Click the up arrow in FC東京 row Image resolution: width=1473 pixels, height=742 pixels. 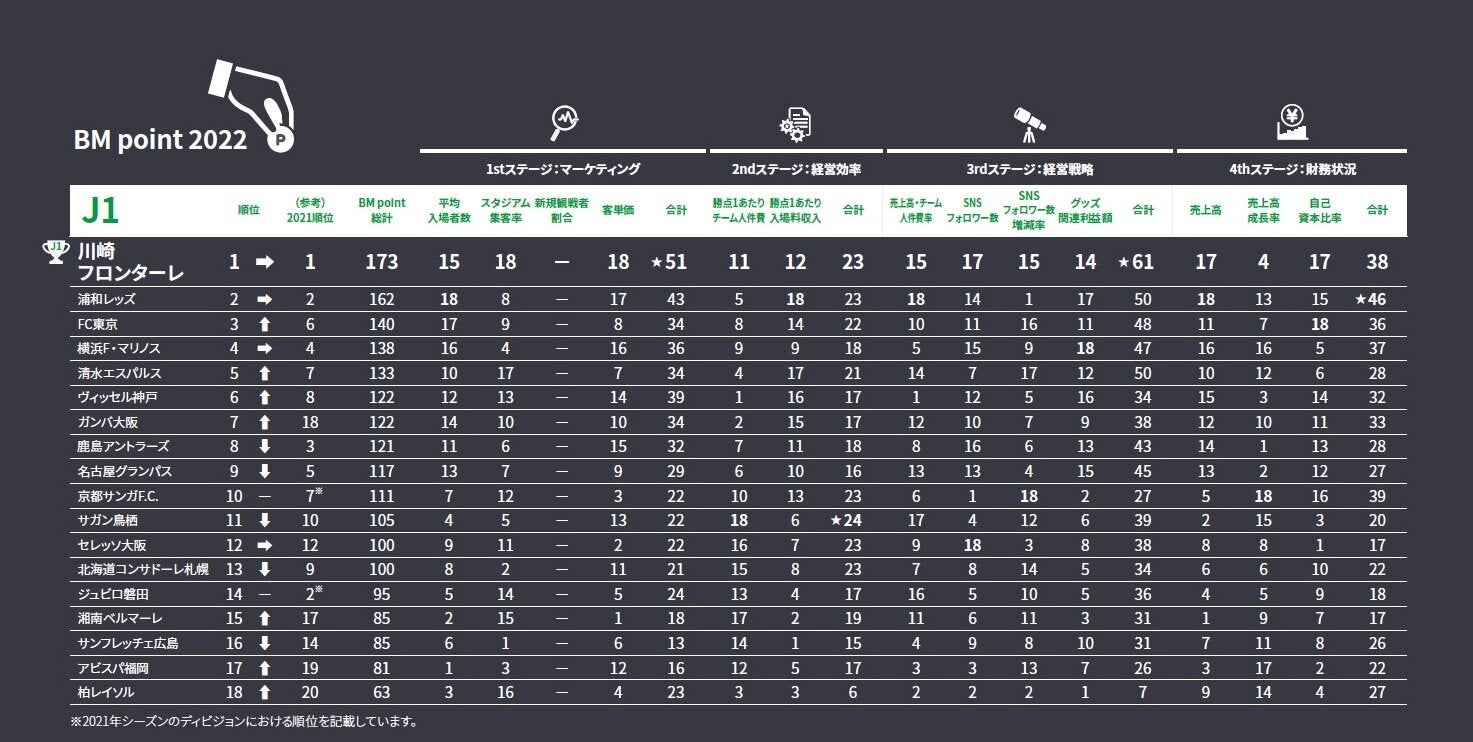264,324
